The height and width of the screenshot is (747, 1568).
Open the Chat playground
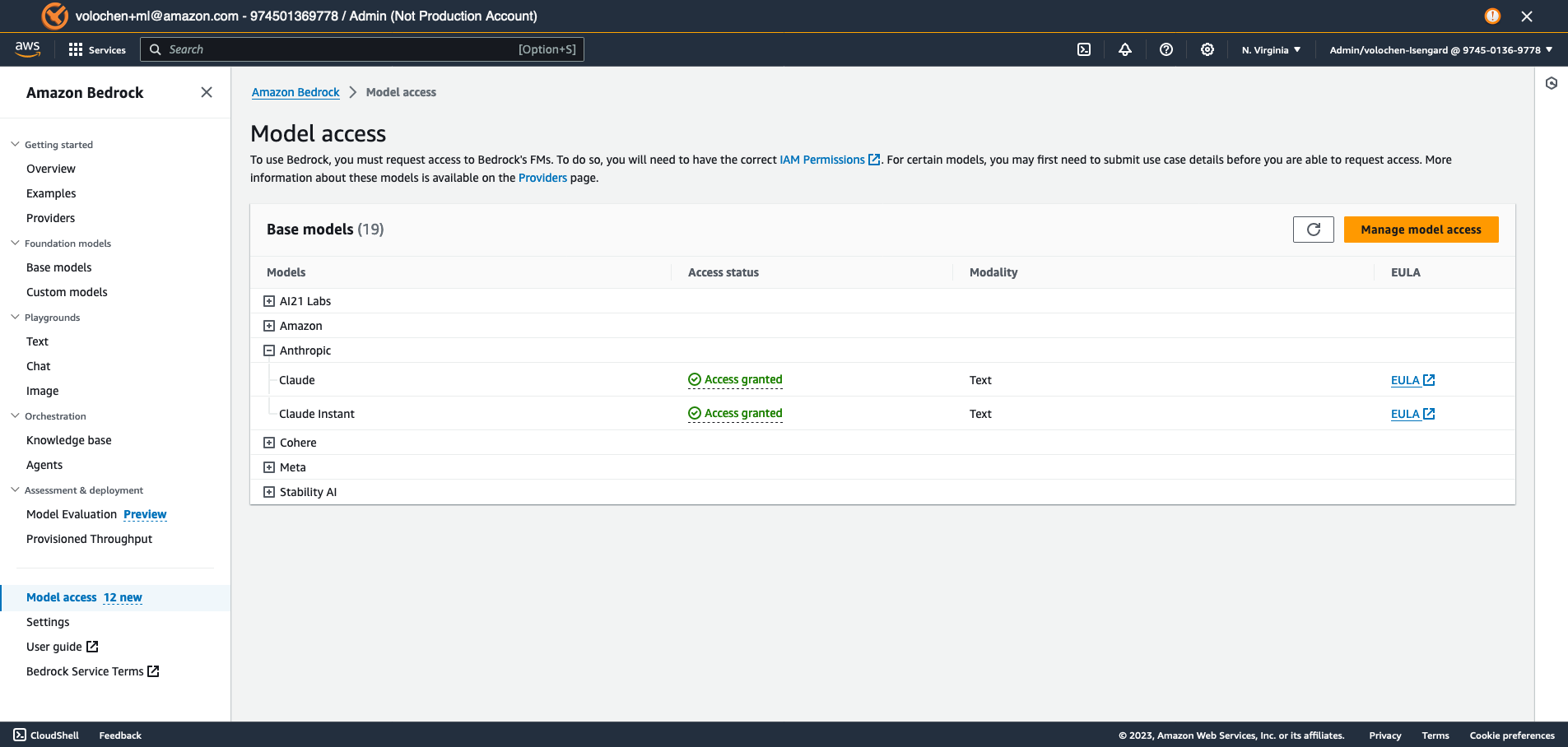[39, 366]
